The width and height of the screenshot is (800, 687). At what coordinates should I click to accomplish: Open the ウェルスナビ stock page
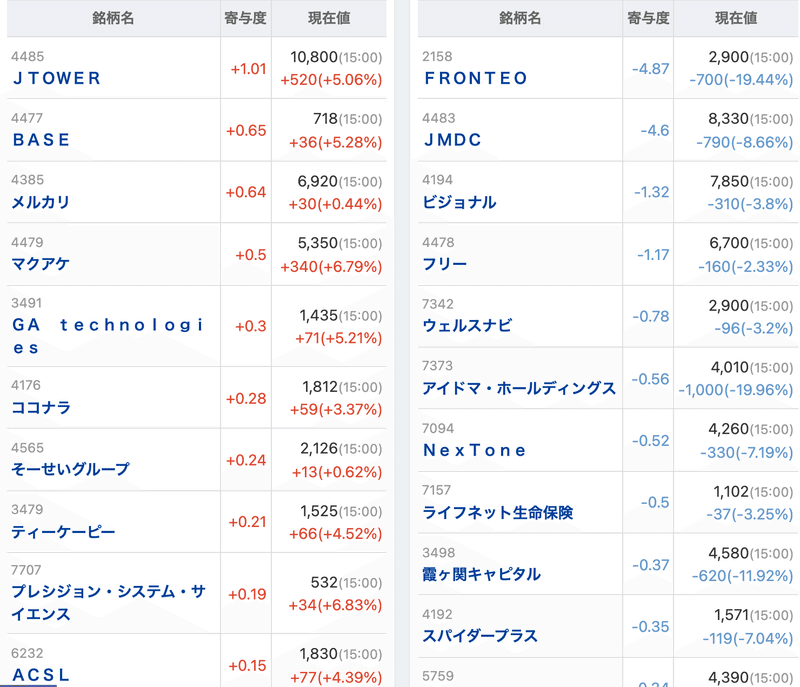pyautogui.click(x=467, y=326)
